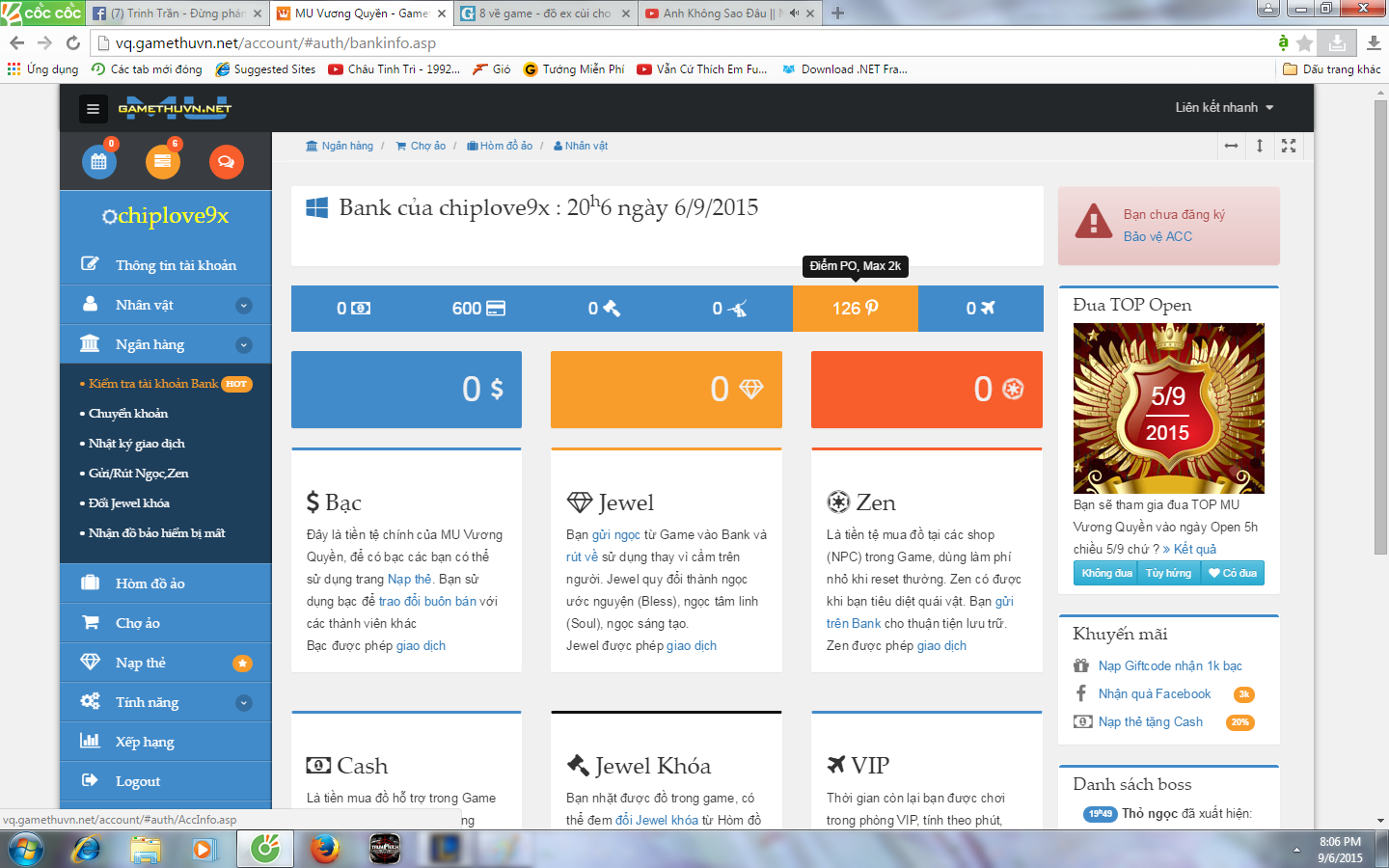Toggle fullscreen expand icon in breadcrumb bar
This screenshot has height=868, width=1389.
[1289, 146]
